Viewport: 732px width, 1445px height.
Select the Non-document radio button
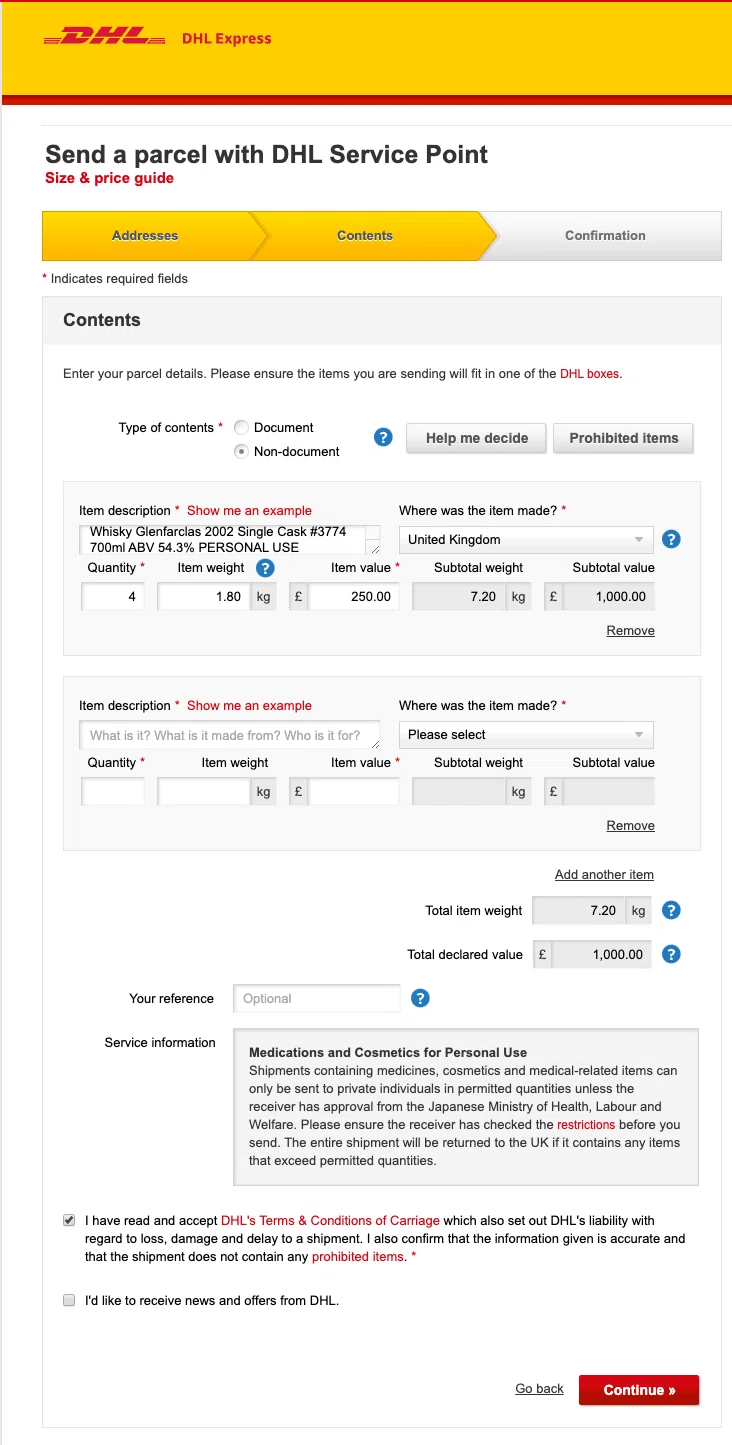[x=241, y=451]
